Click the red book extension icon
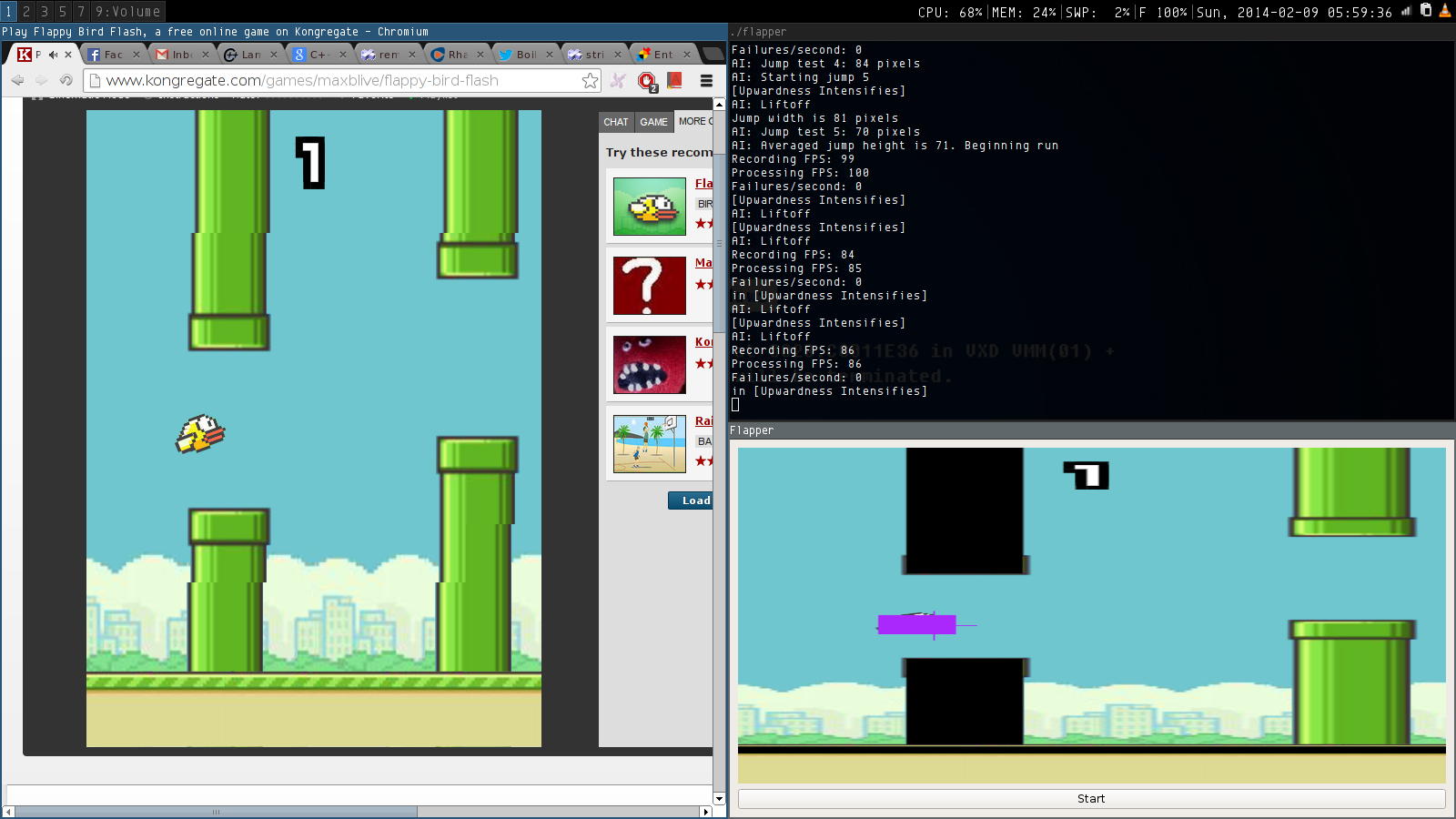 click(x=675, y=80)
